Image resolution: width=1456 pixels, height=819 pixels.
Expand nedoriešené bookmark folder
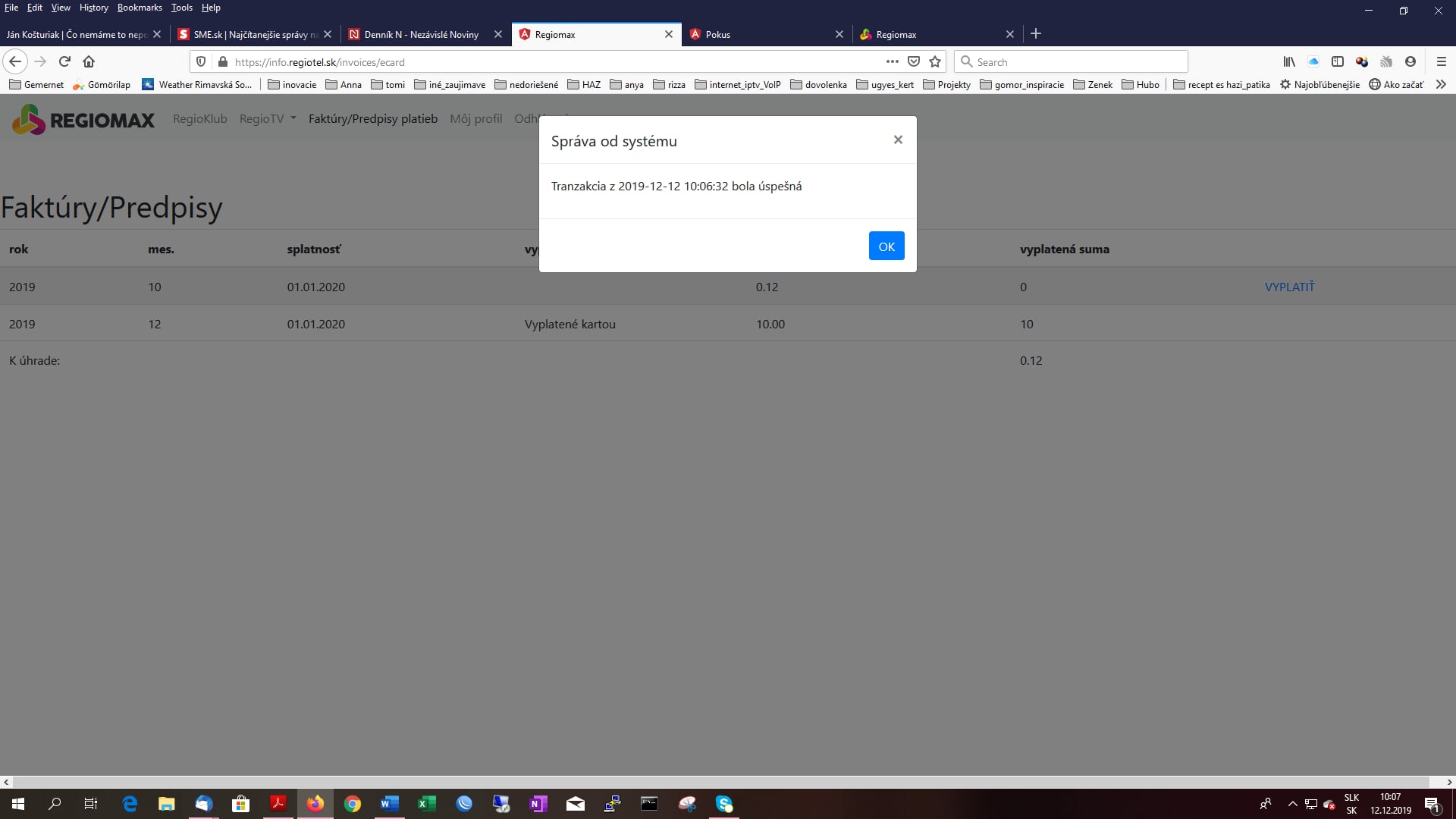[526, 84]
